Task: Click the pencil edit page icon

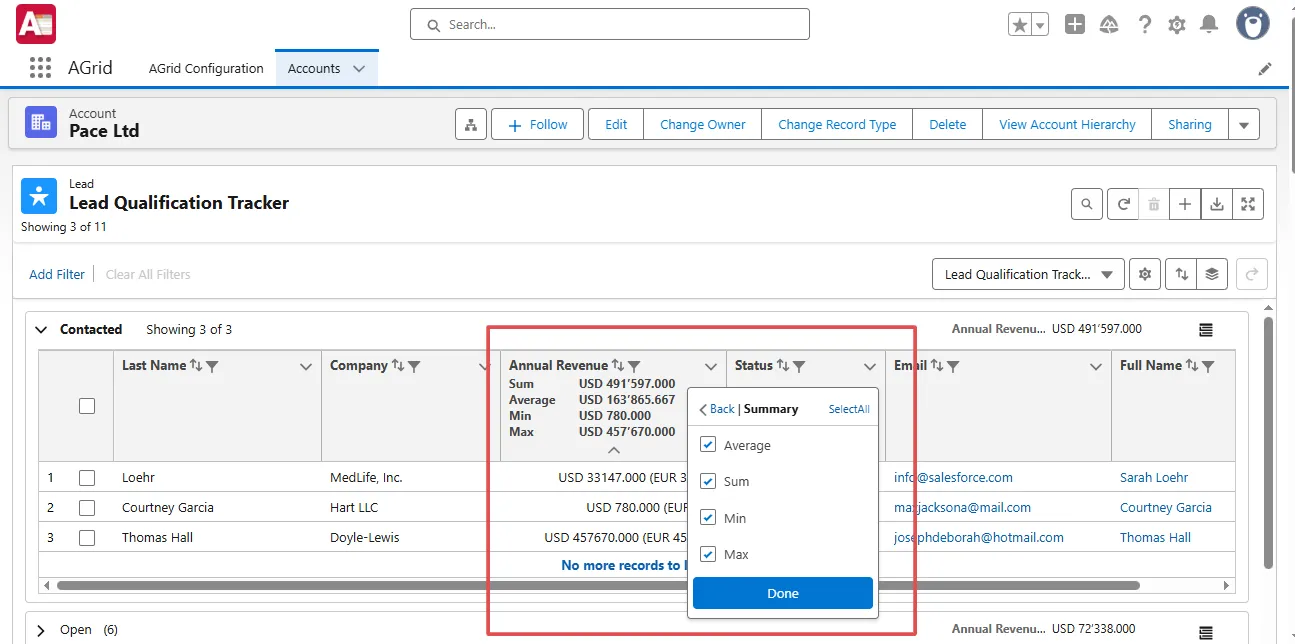Action: point(1265,69)
